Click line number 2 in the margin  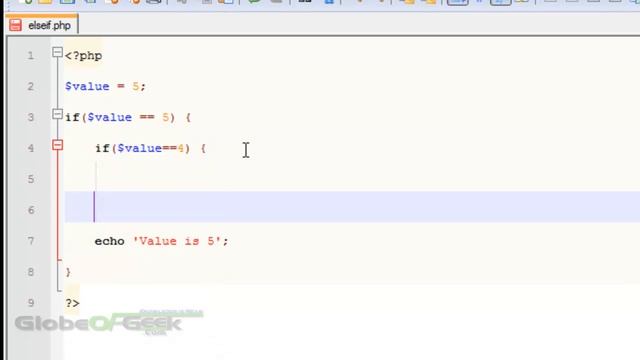point(31,87)
